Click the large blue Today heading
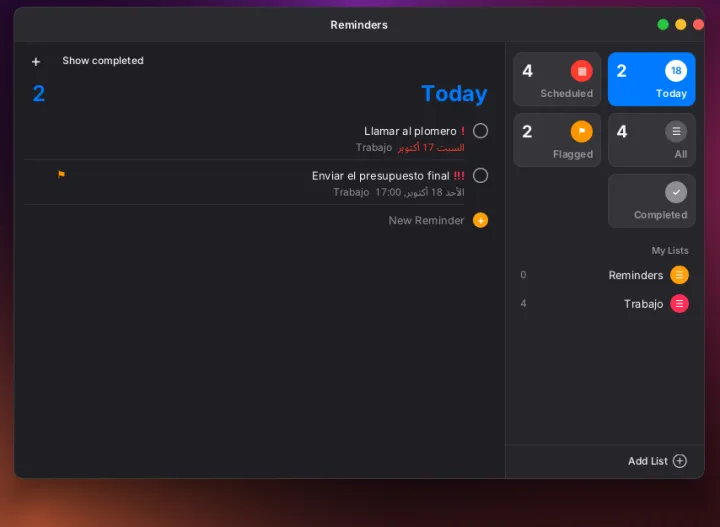This screenshot has height=527, width=720. (x=454, y=94)
